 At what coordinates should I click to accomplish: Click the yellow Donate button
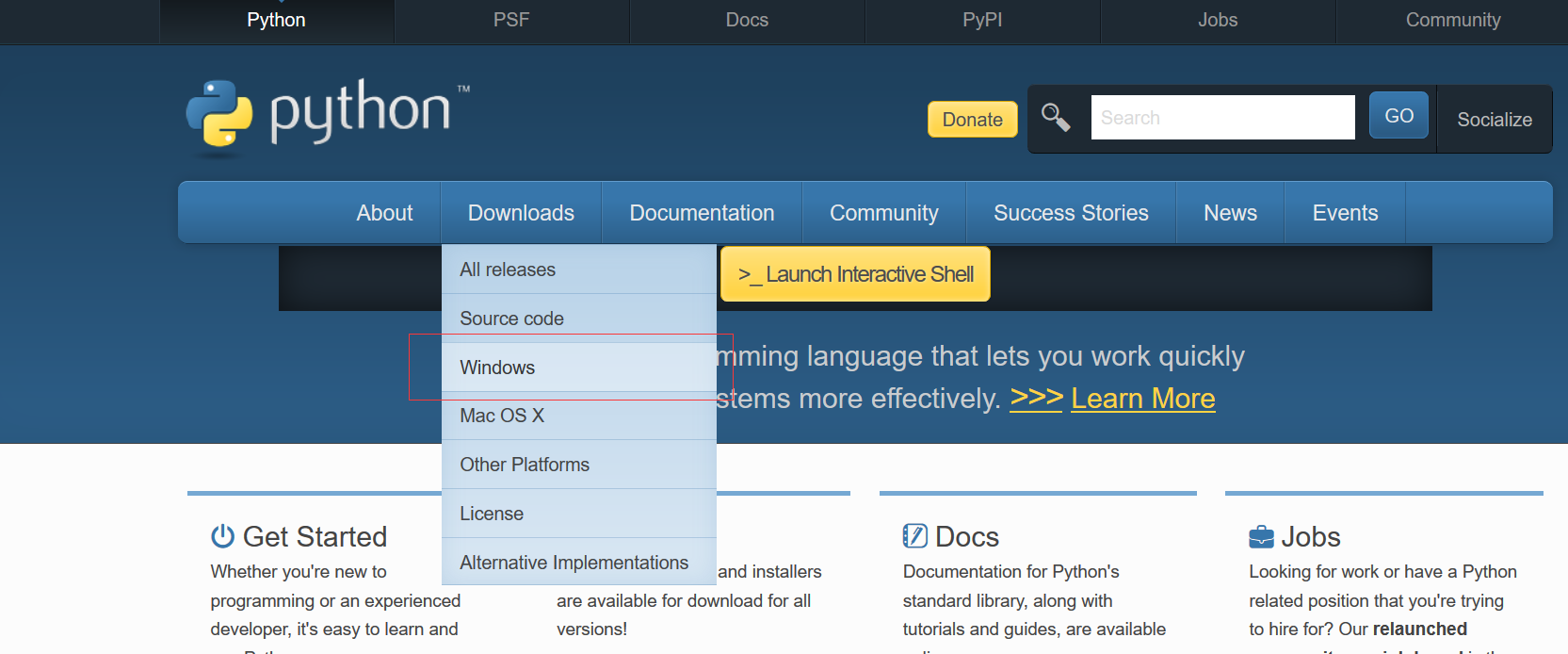point(973,120)
